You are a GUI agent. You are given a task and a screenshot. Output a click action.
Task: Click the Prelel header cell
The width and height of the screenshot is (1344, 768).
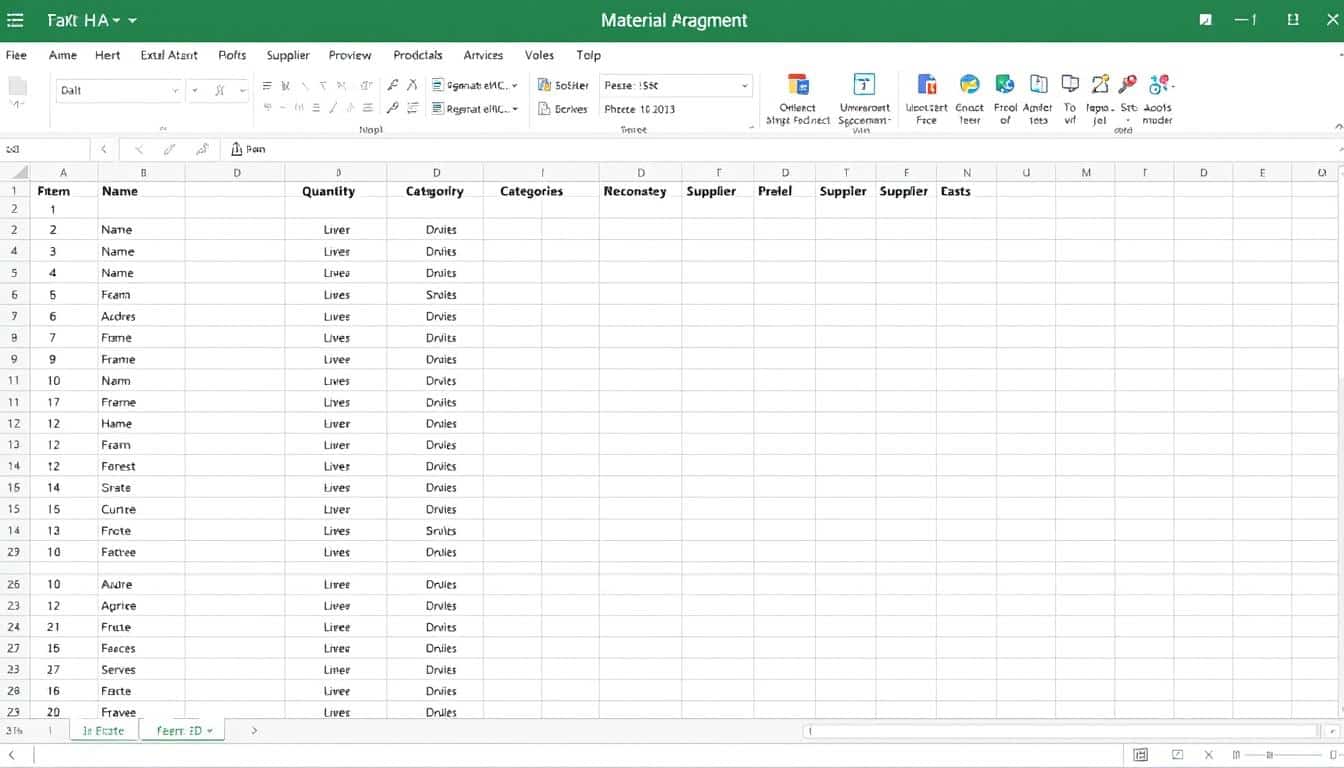[784, 191]
